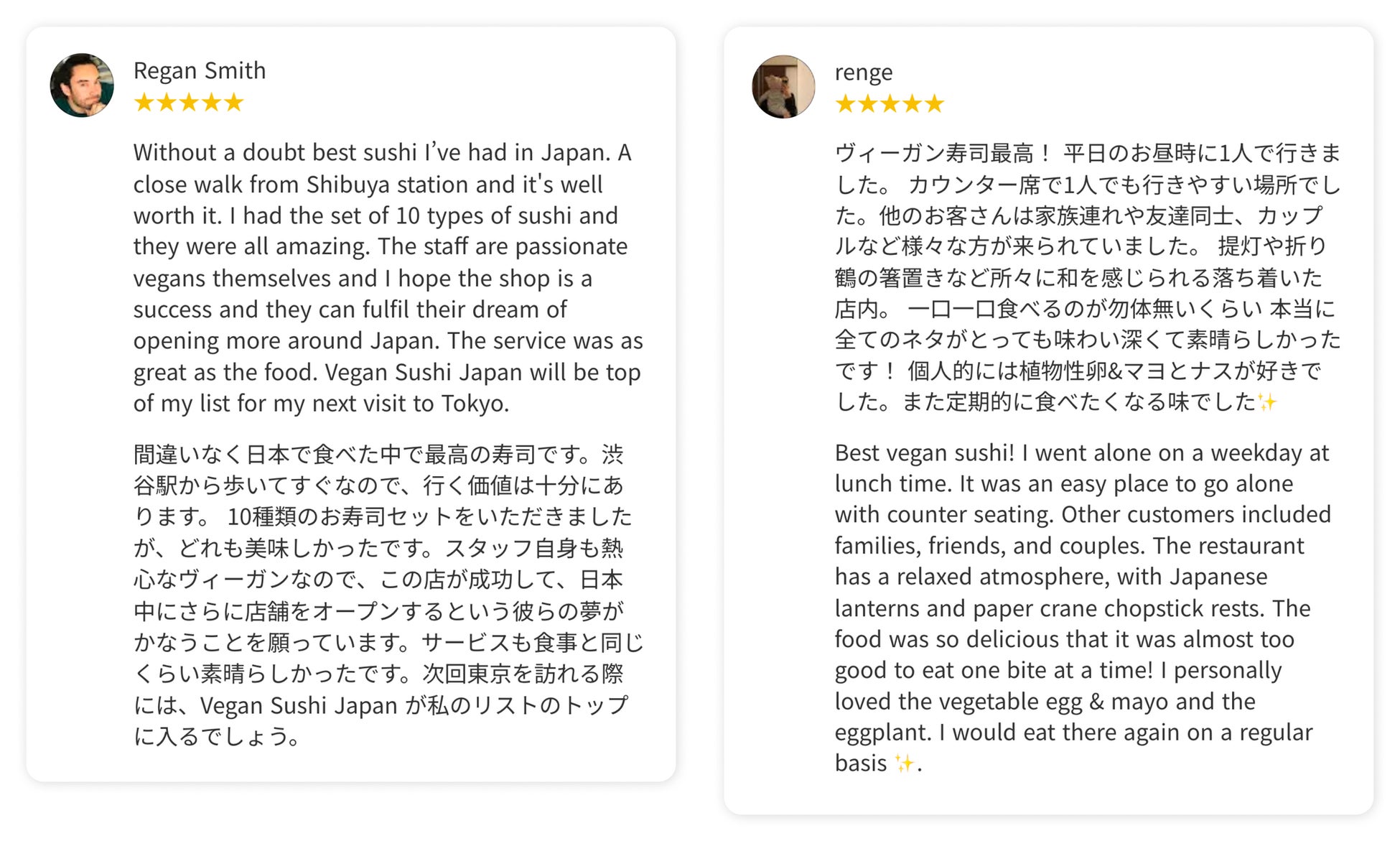
Task: Click the fourth star in renge's rating
Action: coord(913,104)
